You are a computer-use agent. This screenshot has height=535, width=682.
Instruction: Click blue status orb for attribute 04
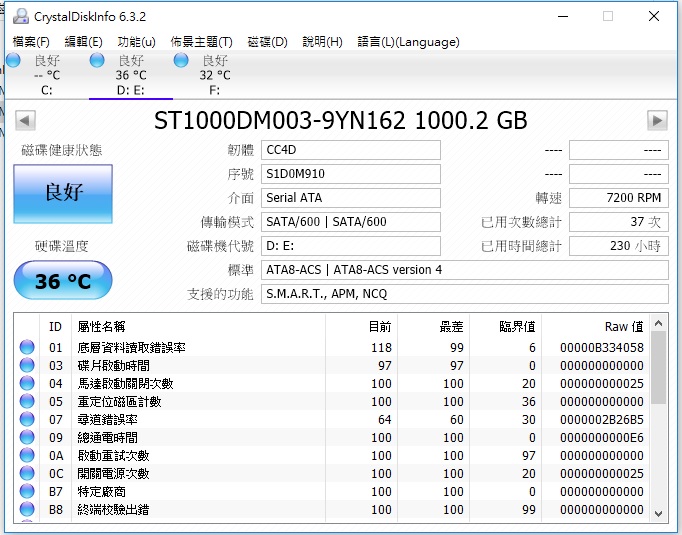coord(27,383)
